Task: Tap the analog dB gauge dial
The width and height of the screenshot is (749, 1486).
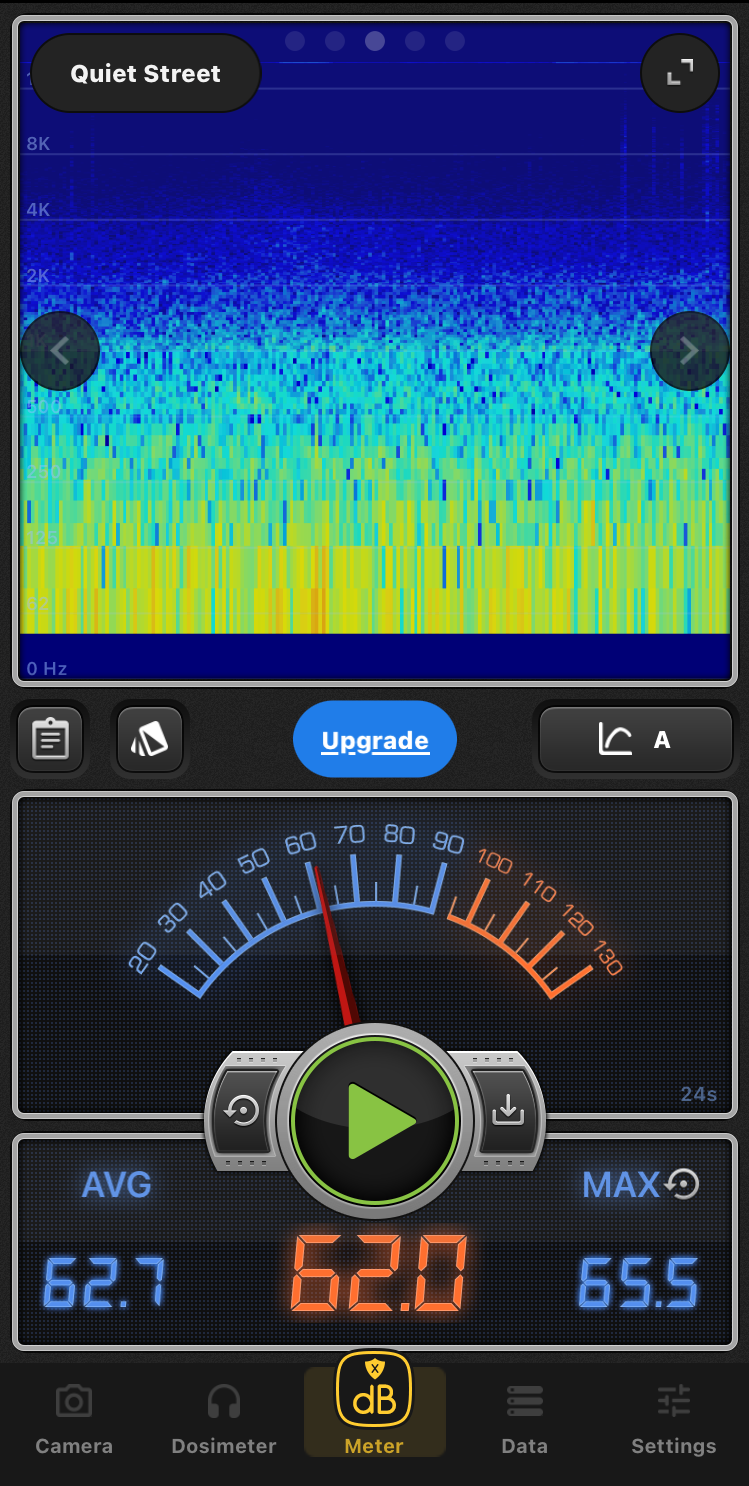Action: coord(375,910)
